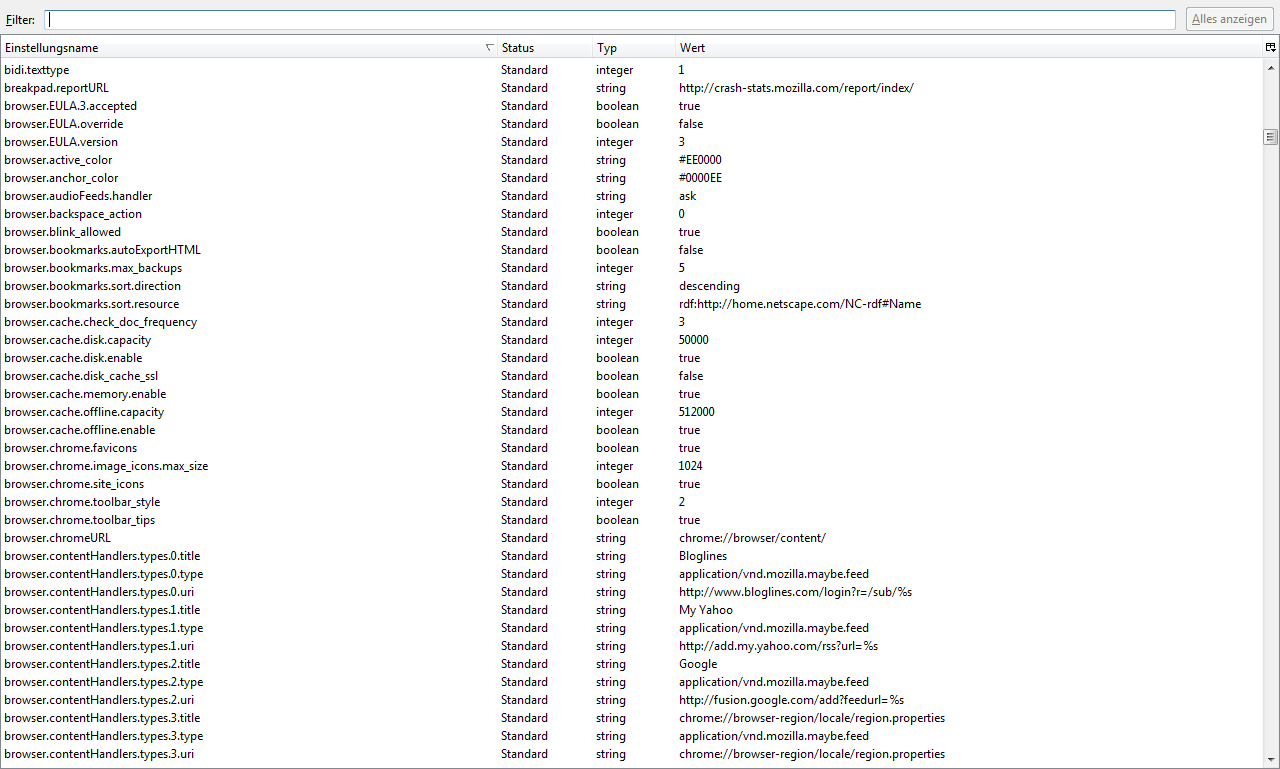Select browser.contentHandlers.types.1.type row
1280x769 pixels.
pos(632,628)
